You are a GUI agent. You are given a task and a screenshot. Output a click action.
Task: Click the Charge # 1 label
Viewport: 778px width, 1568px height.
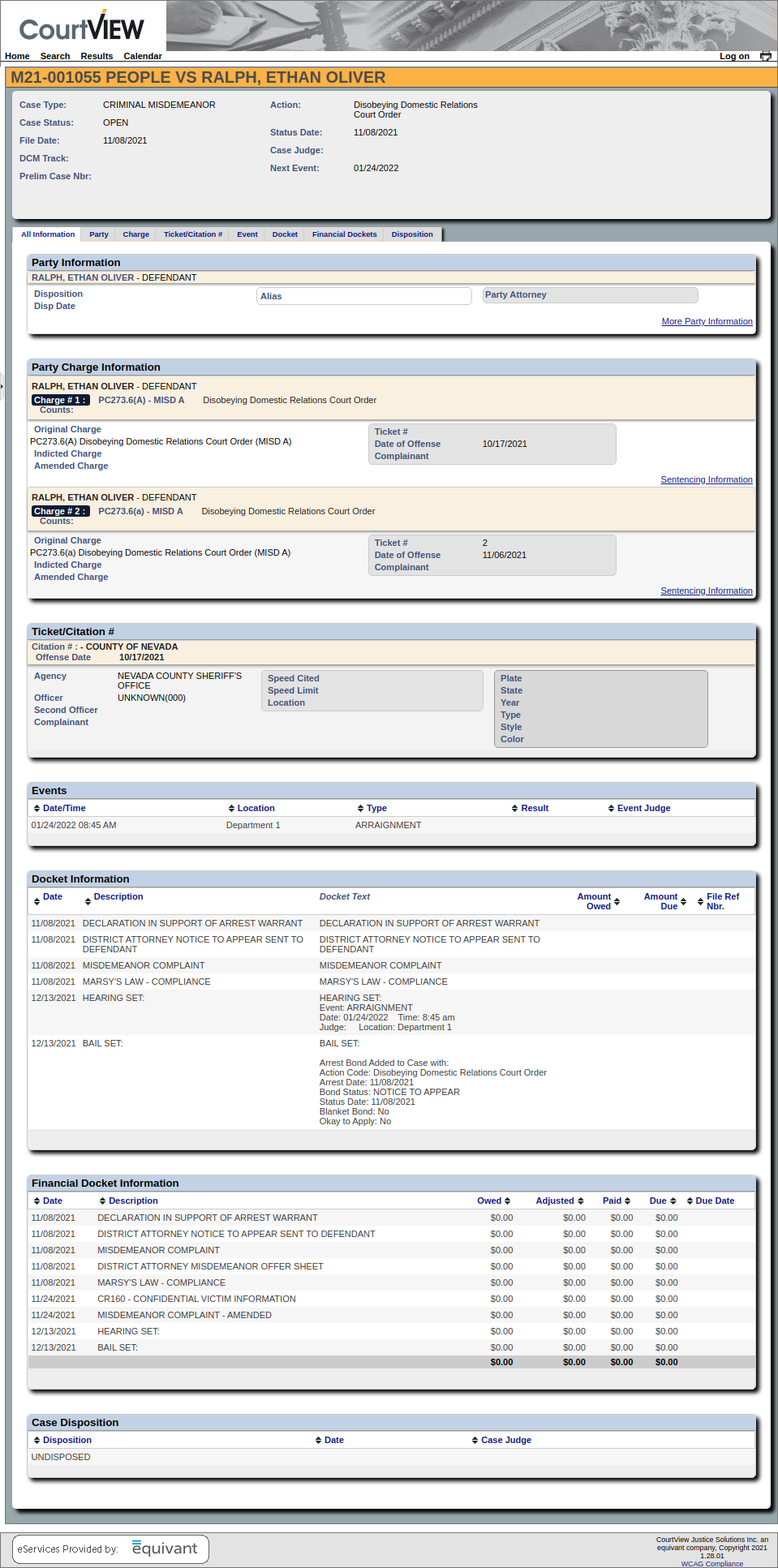pyautogui.click(x=61, y=401)
